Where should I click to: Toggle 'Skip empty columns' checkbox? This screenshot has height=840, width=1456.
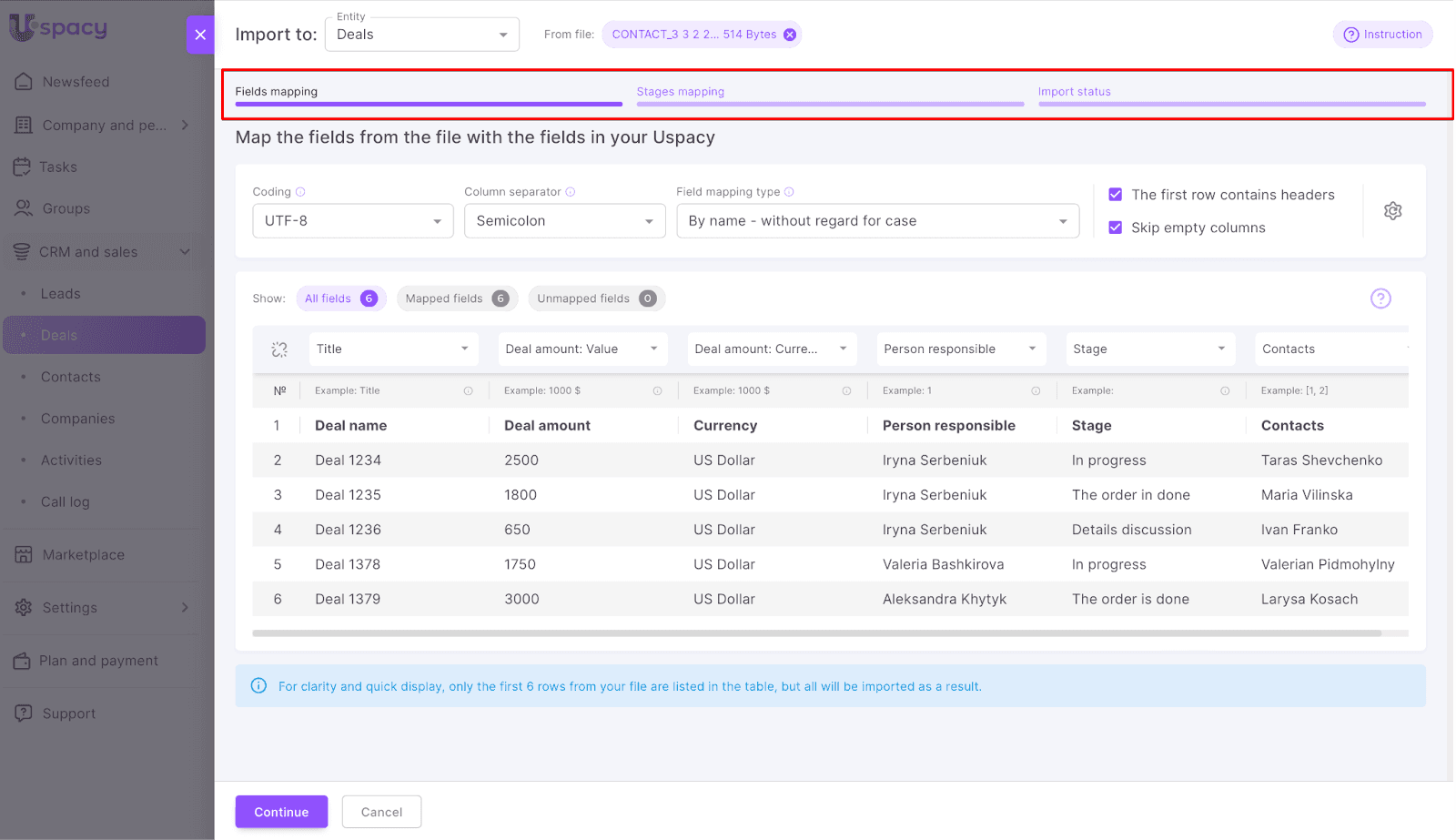1115,228
